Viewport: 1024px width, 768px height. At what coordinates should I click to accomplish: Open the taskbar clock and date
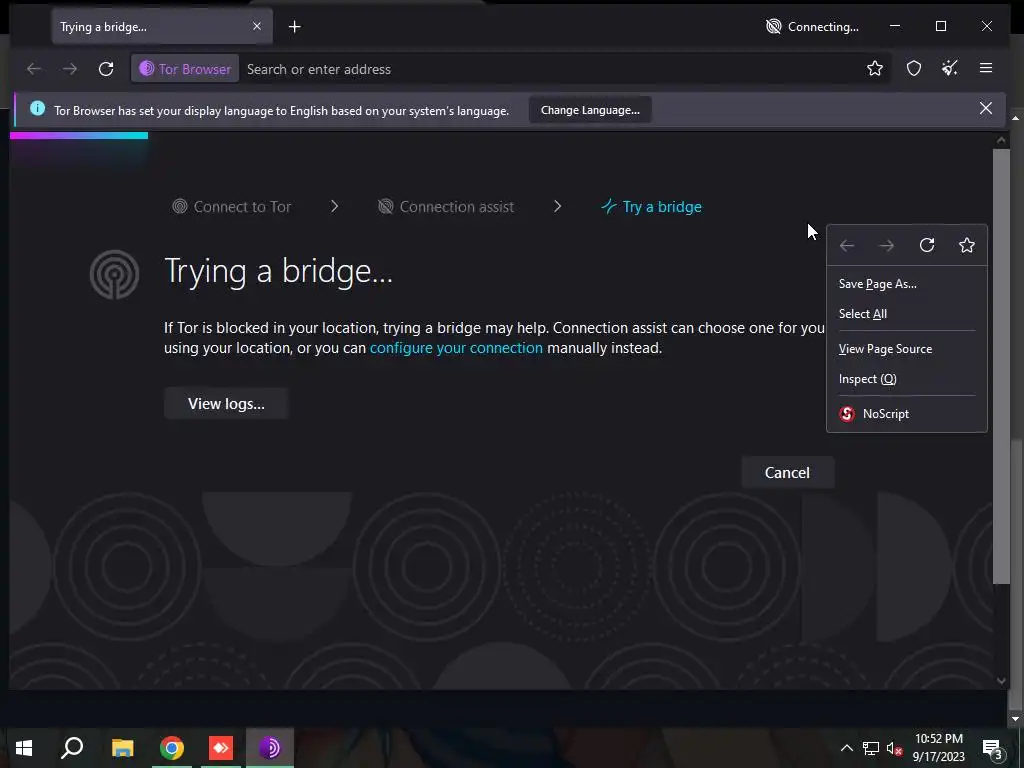(938, 748)
